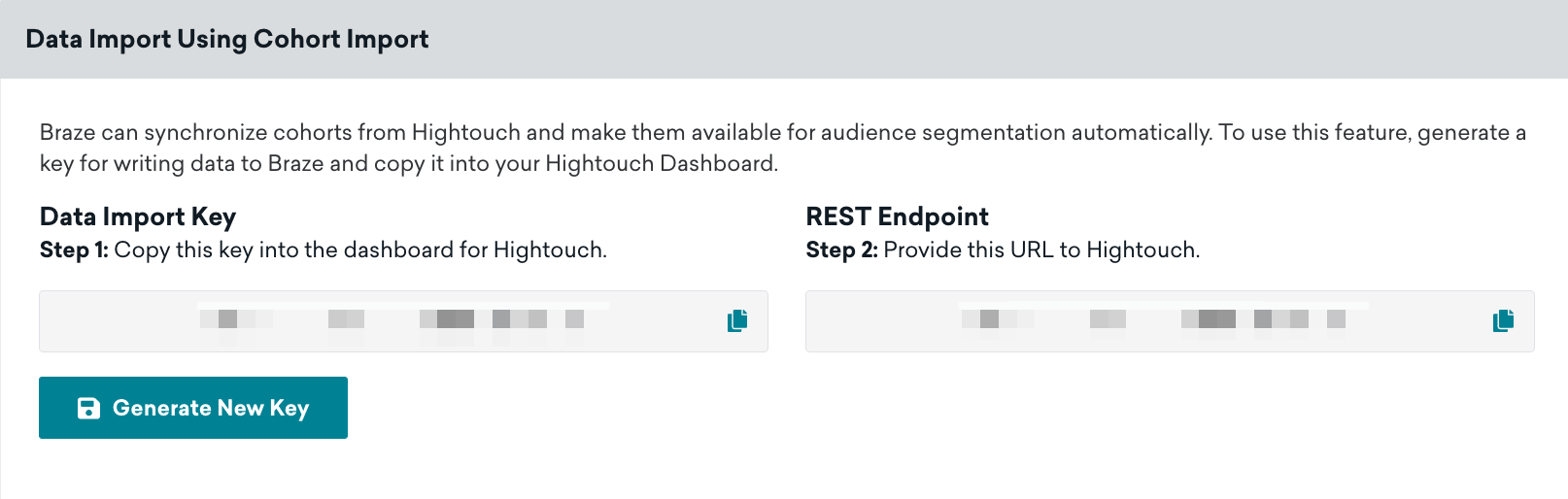Click the gray header bar right of the title
Image resolution: width=1568 pixels, height=499 pixels.
[971, 39]
